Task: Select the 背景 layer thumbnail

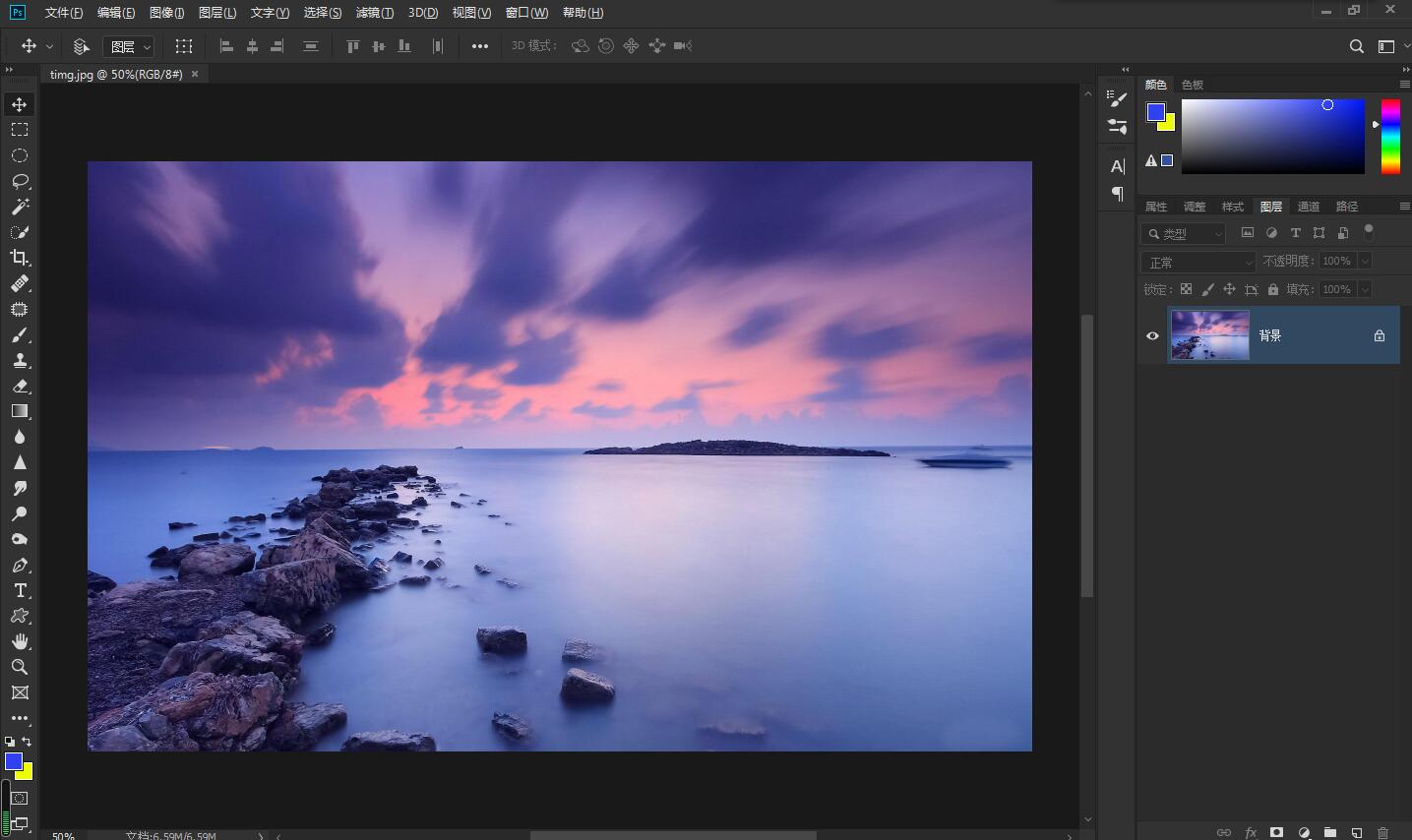Action: tap(1209, 335)
